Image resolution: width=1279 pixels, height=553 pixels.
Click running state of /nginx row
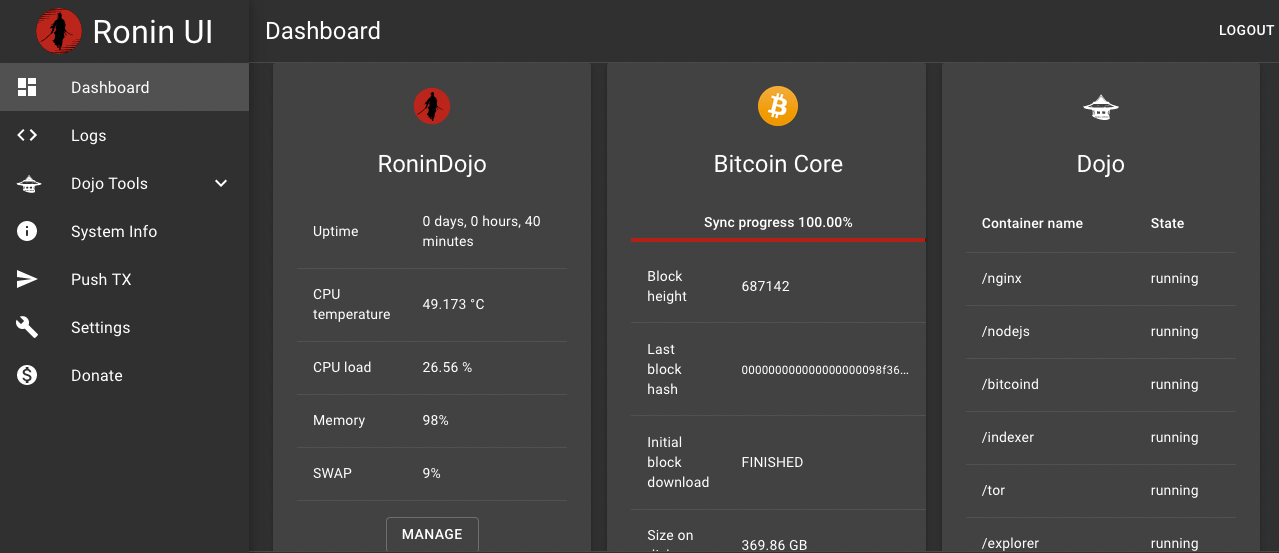(1174, 278)
